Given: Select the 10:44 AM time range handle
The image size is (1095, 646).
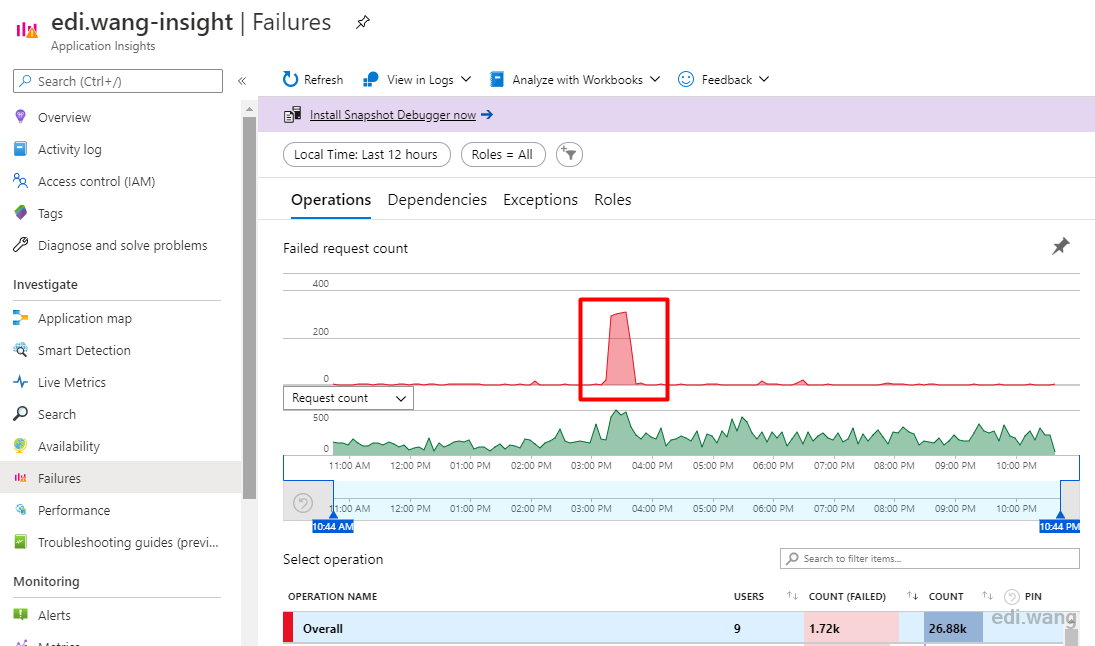Looking at the screenshot, I should click(x=332, y=526).
